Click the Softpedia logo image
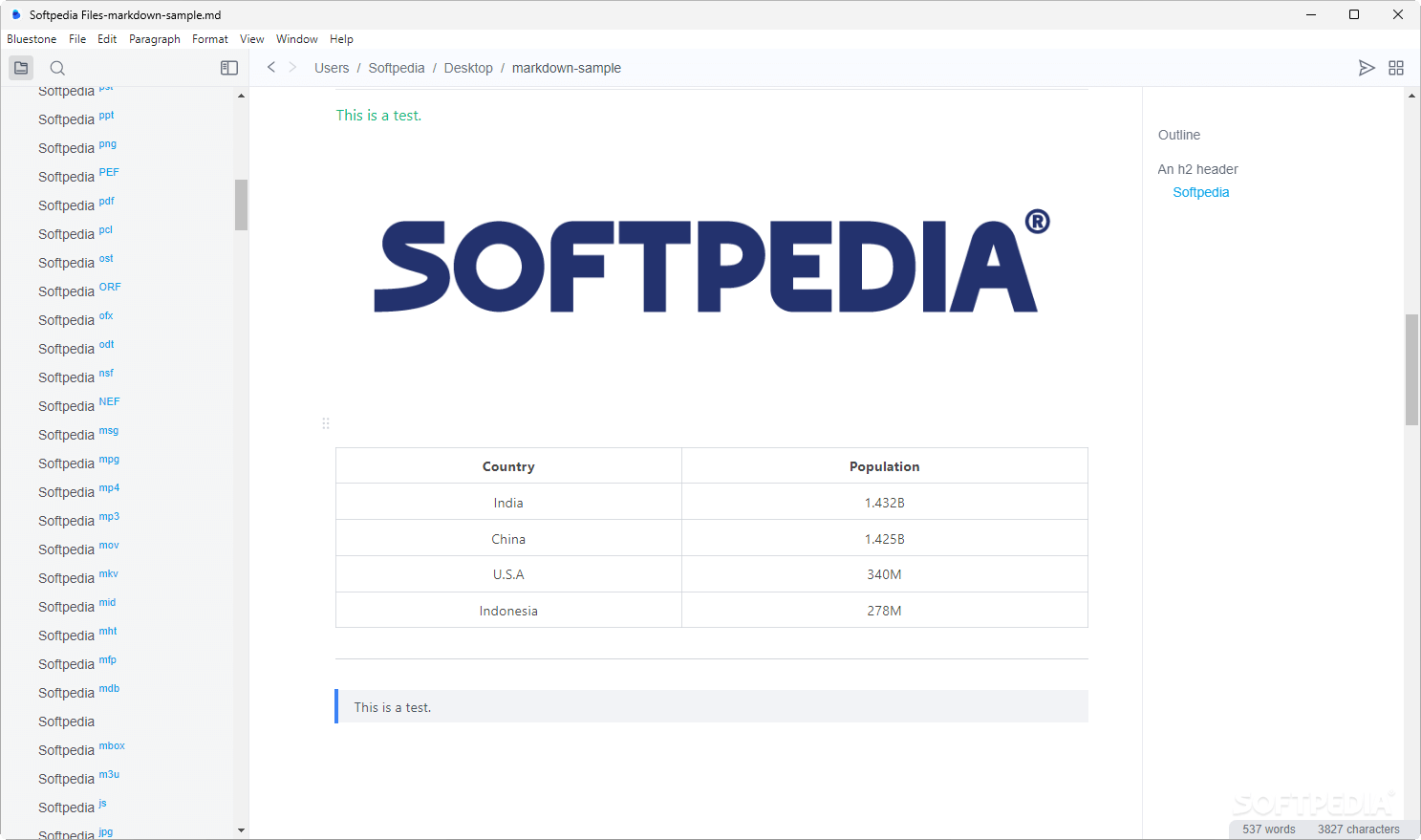 (712, 261)
